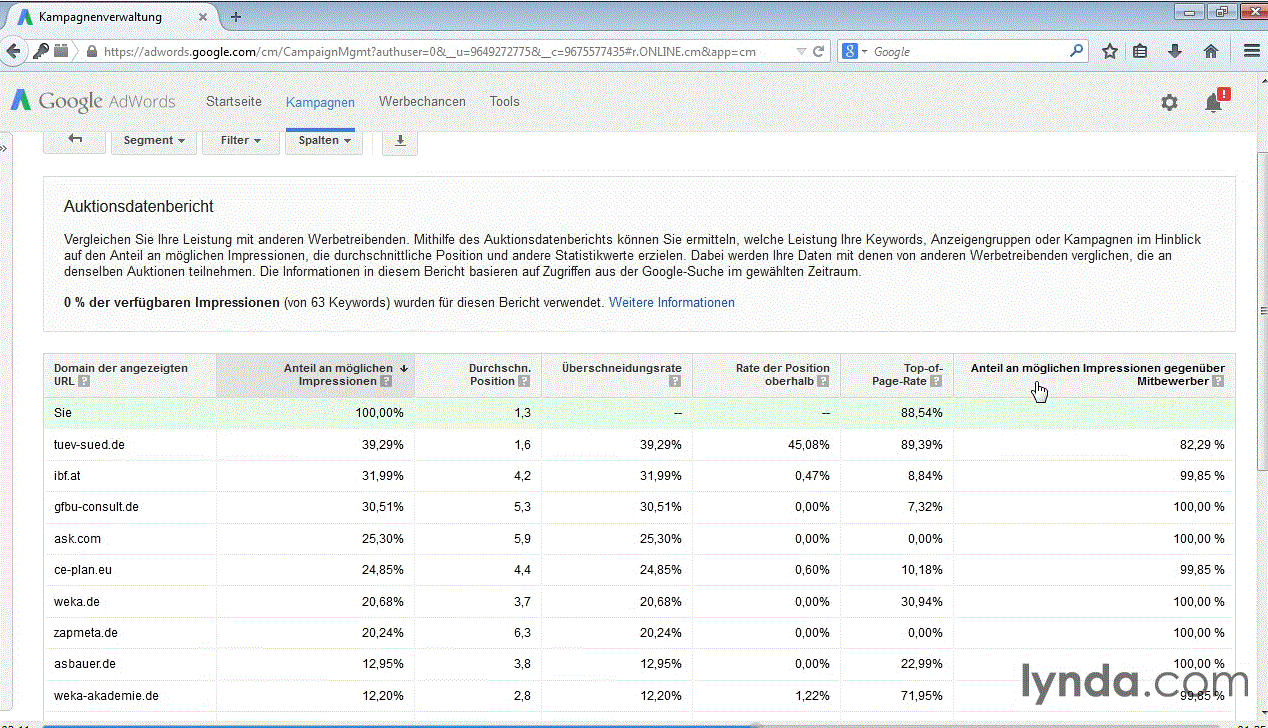Open a new browser tab with plus
This screenshot has height=728, width=1268.
[236, 16]
